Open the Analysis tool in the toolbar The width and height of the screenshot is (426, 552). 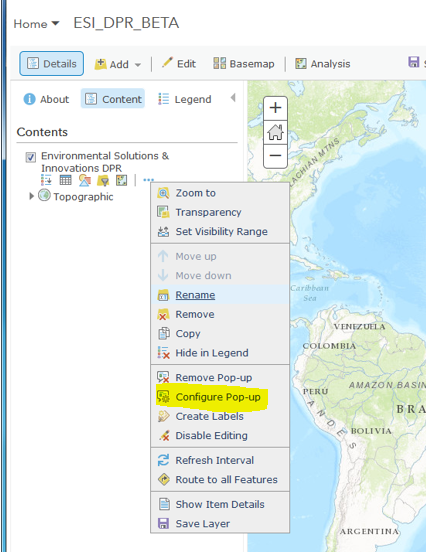click(322, 63)
